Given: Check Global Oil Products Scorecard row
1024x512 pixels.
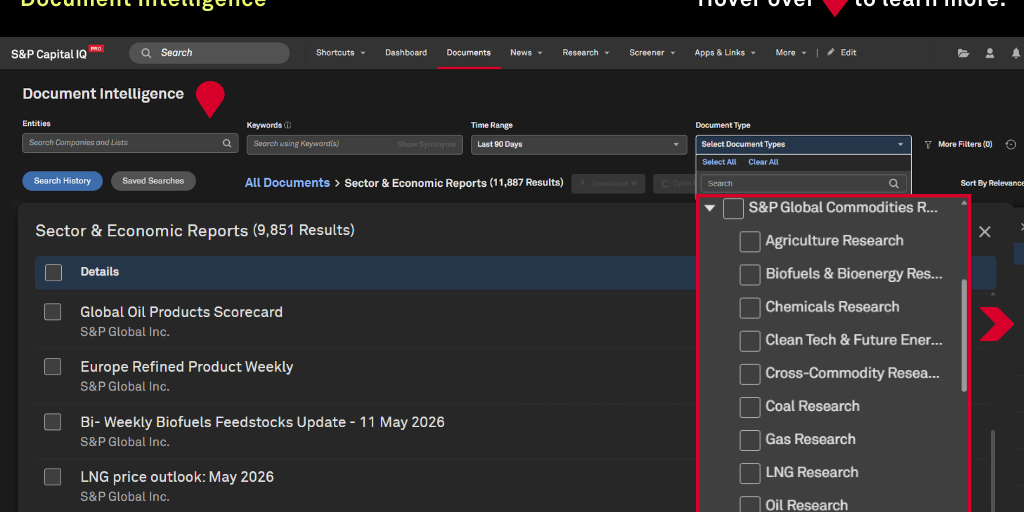Looking at the screenshot, I should 52,312.
